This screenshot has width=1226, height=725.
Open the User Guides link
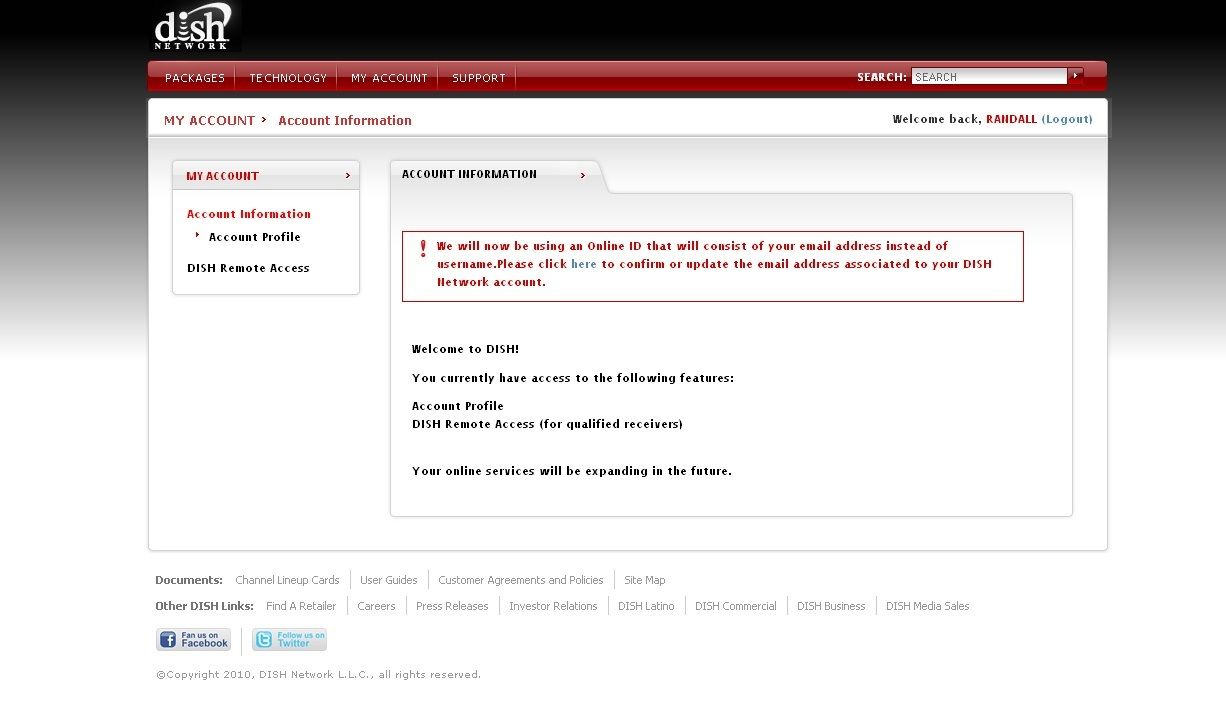tap(389, 580)
